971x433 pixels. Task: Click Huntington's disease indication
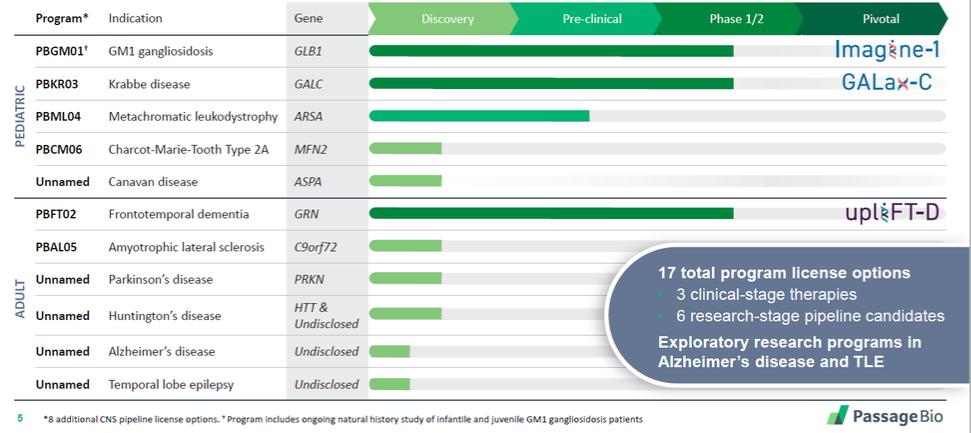165,316
